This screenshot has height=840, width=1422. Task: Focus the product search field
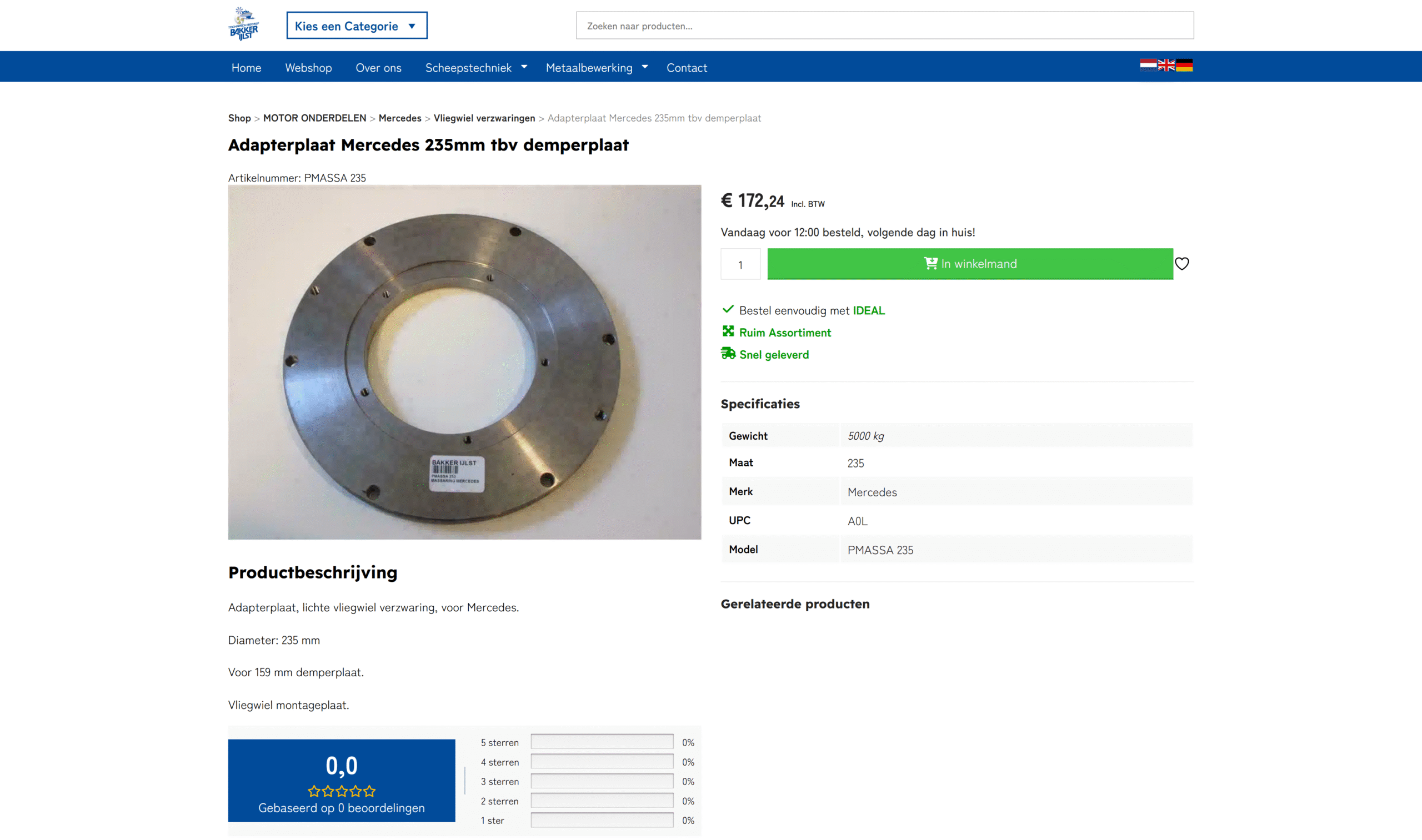(884, 26)
